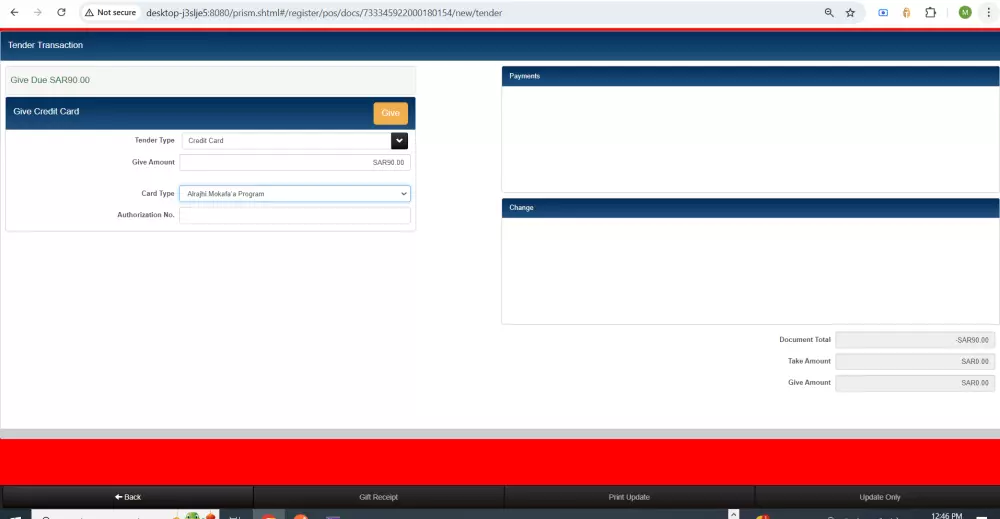
Task: Click the blue extension icon in toolbar
Action: pos(883,12)
